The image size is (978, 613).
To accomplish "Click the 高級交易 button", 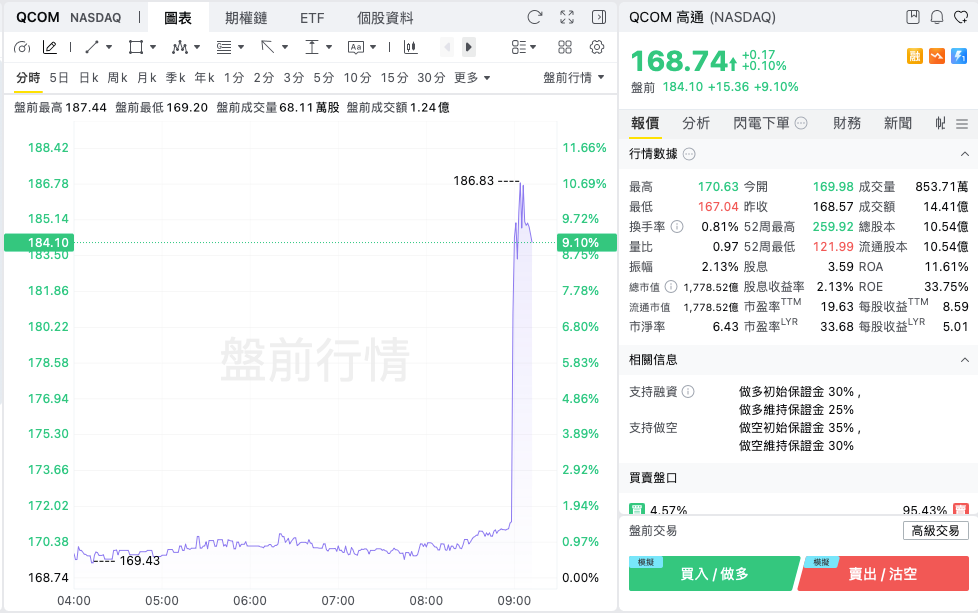I will [936, 531].
